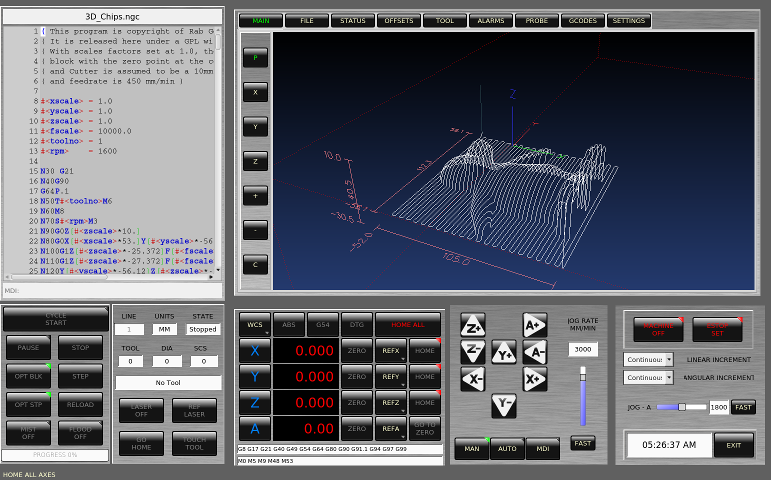
Task: Toggle MIST OFF coolant button
Action: click(30, 434)
